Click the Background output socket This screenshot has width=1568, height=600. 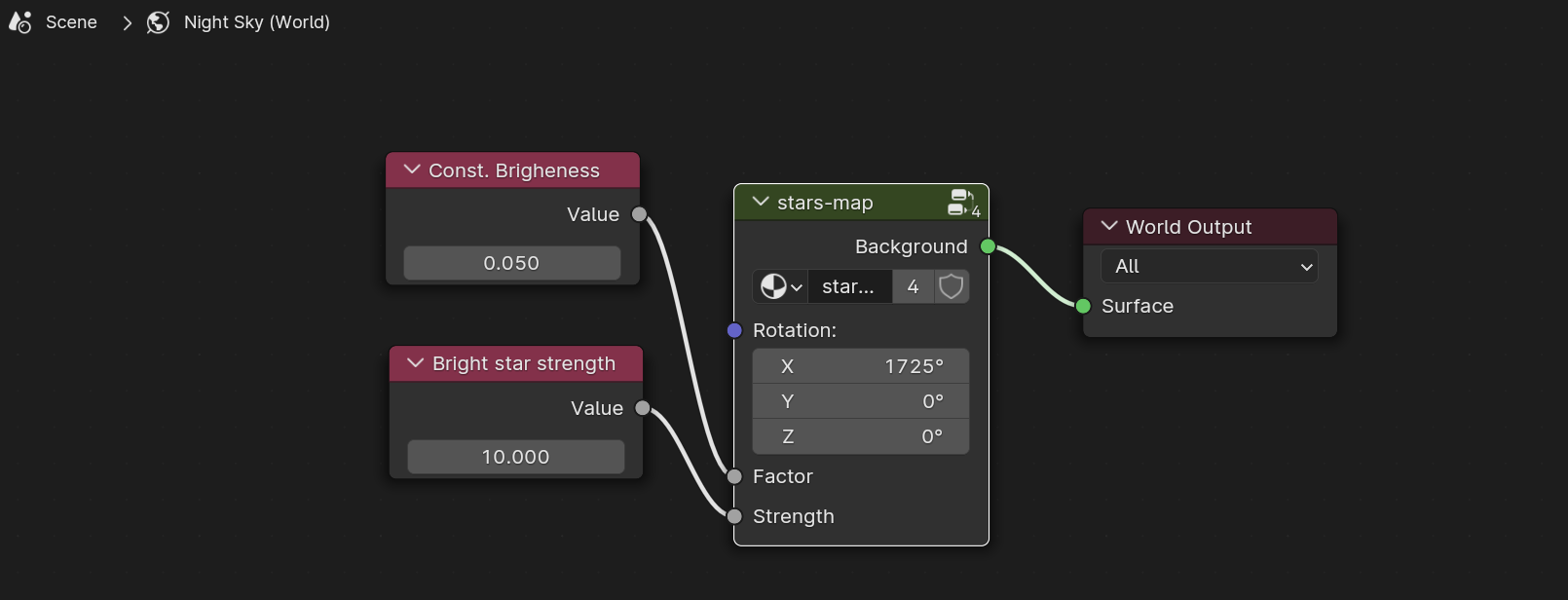988,246
